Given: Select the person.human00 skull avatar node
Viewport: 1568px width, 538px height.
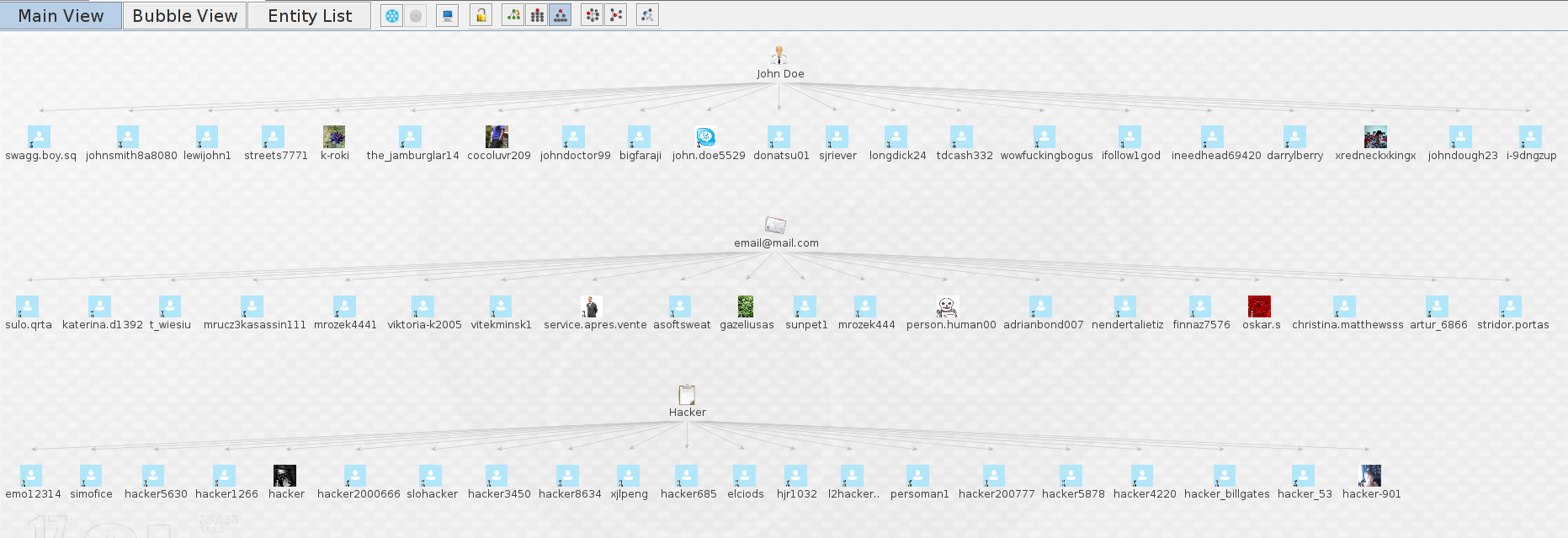Looking at the screenshot, I should click(x=947, y=306).
